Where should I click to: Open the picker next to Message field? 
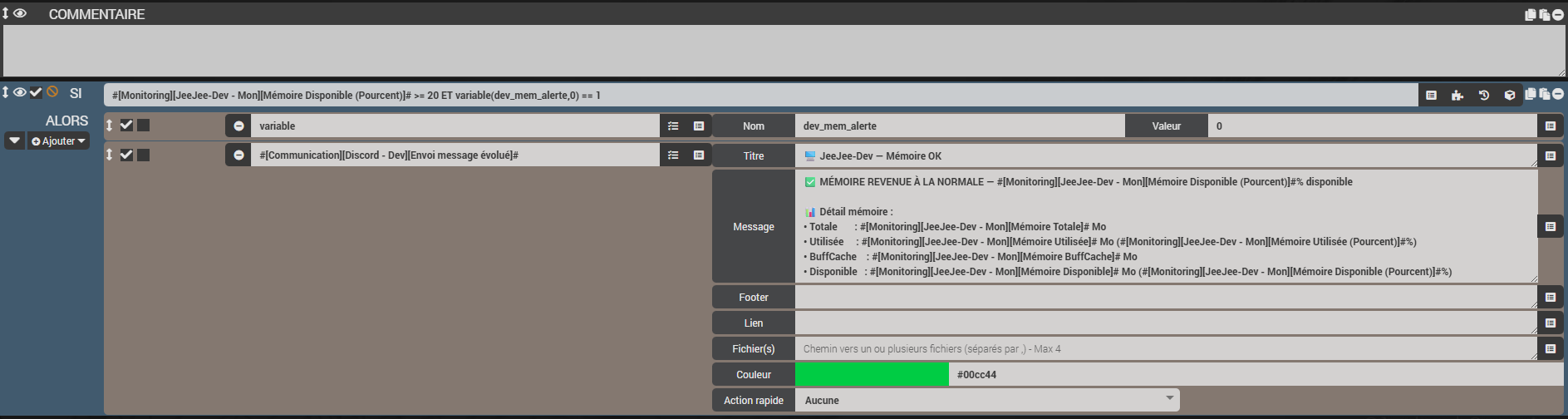(x=1551, y=226)
